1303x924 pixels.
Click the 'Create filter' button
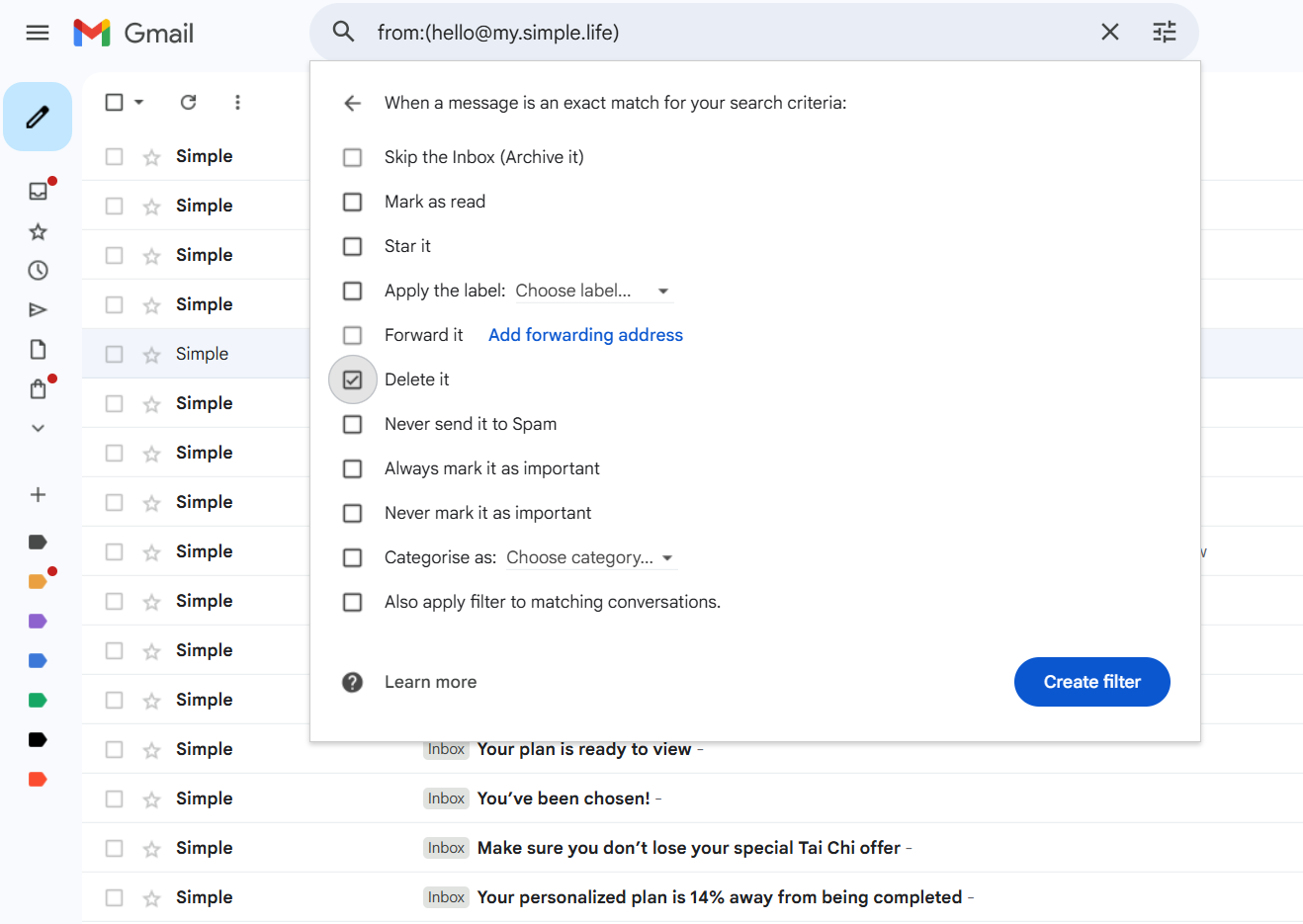click(1091, 682)
